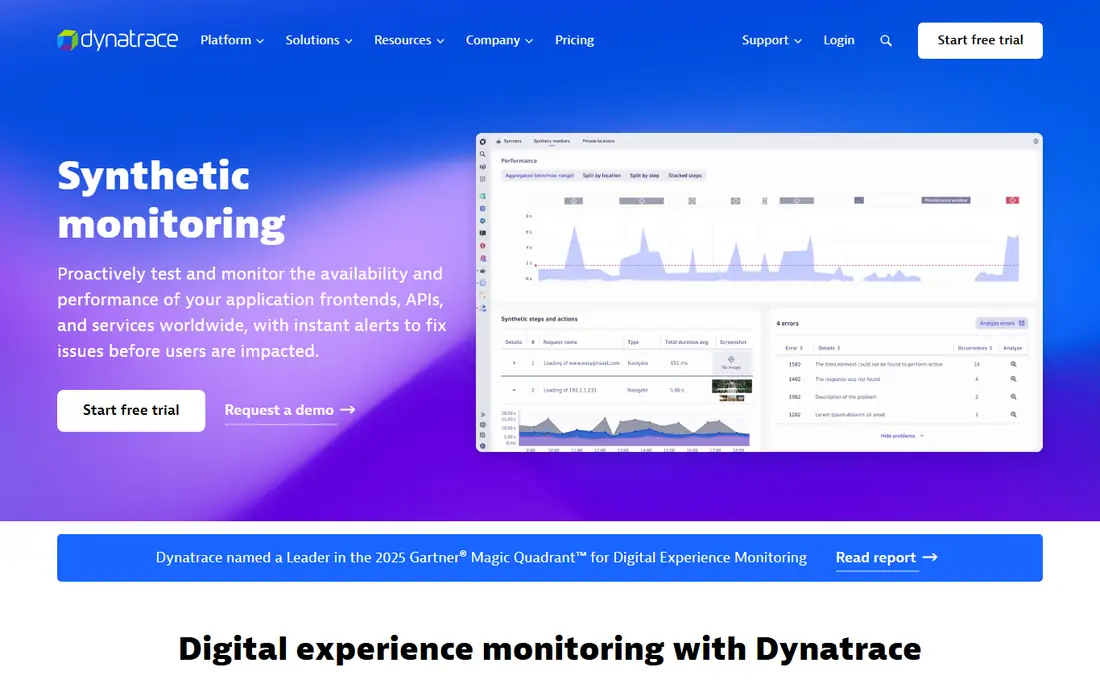1100x688 pixels.
Task: Select the Split by location view
Action: pos(601,175)
